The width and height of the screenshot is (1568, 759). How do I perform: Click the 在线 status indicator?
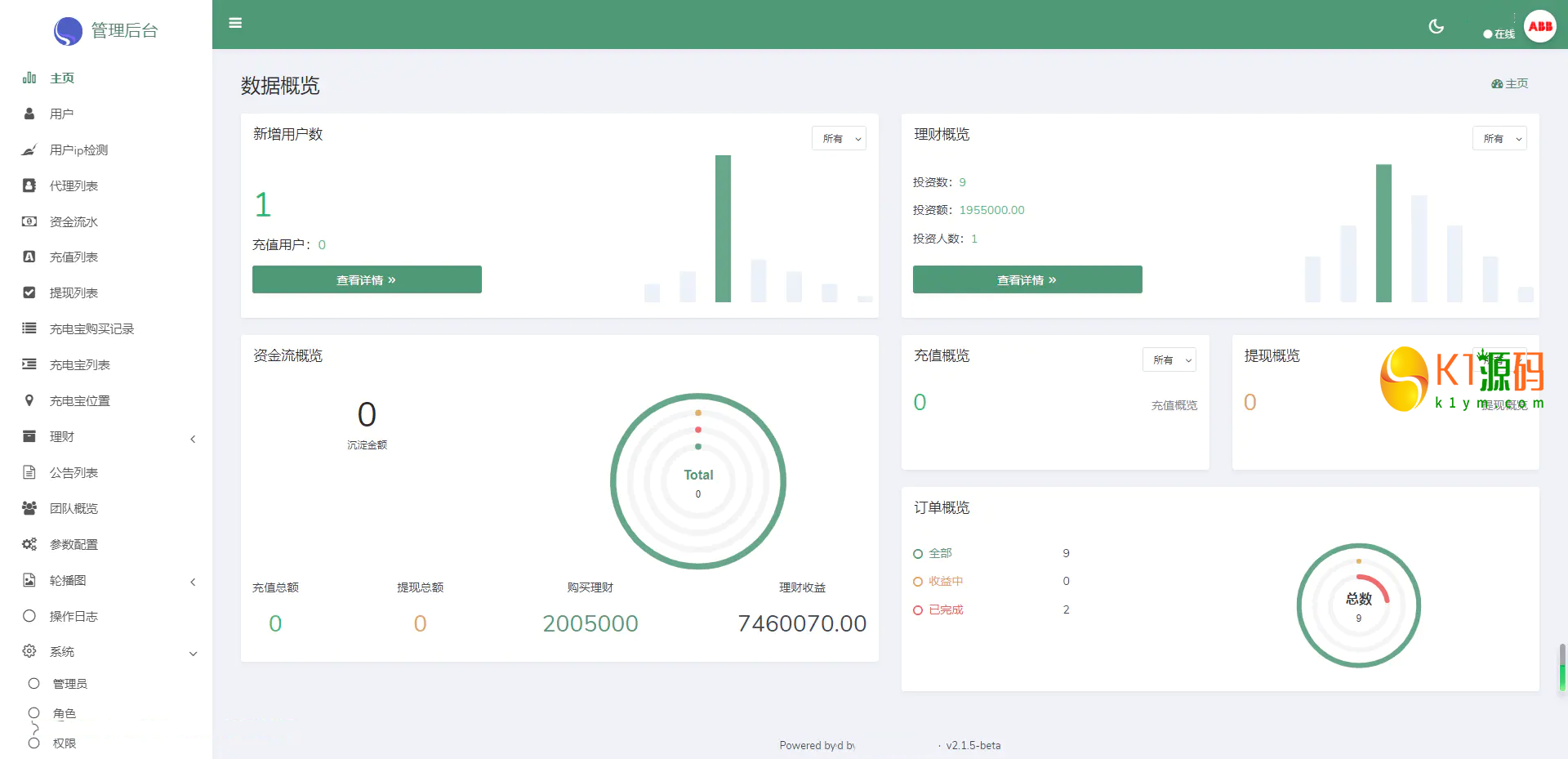coord(1499,34)
